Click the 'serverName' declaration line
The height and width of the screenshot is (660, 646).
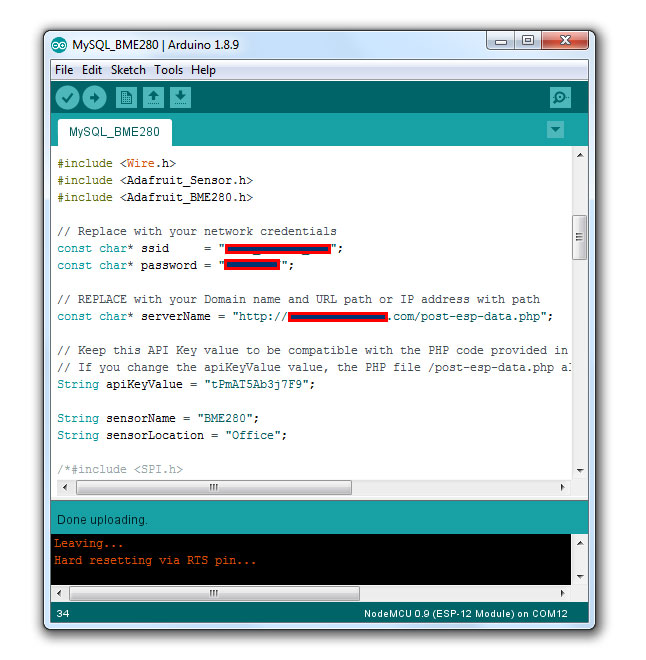click(x=305, y=316)
